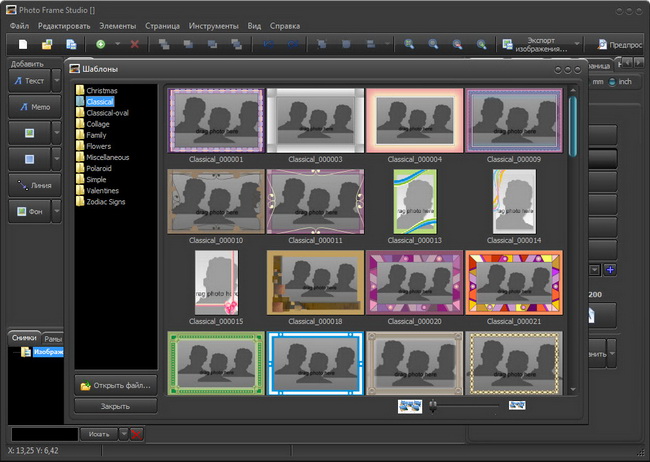Switch to the Снимки tab

click(x=24, y=338)
